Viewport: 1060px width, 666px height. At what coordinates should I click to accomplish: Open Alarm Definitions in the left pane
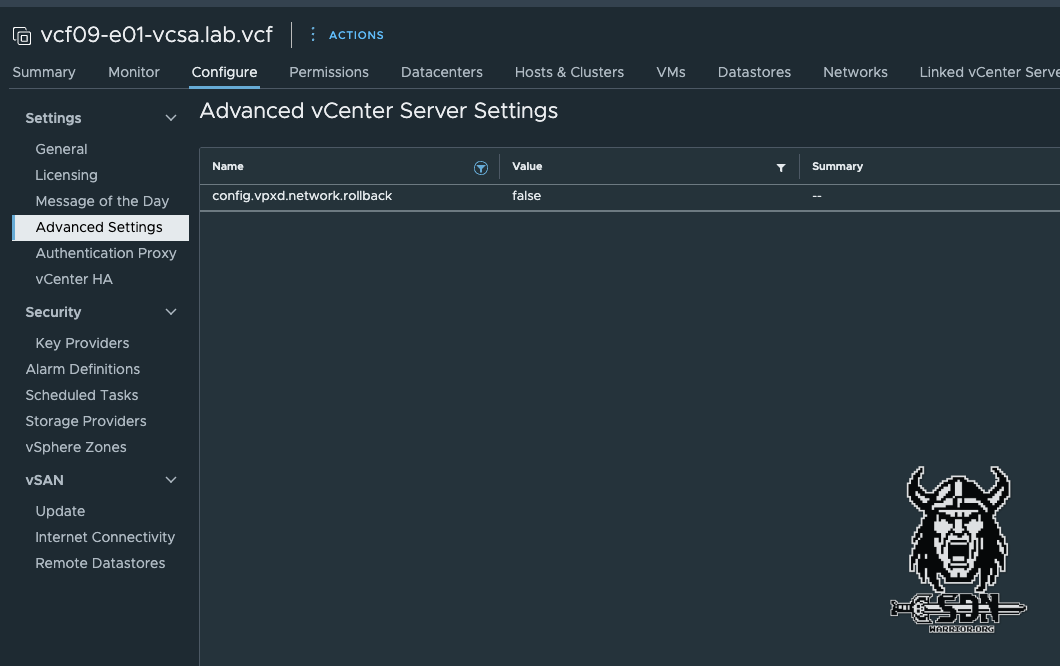tap(83, 369)
